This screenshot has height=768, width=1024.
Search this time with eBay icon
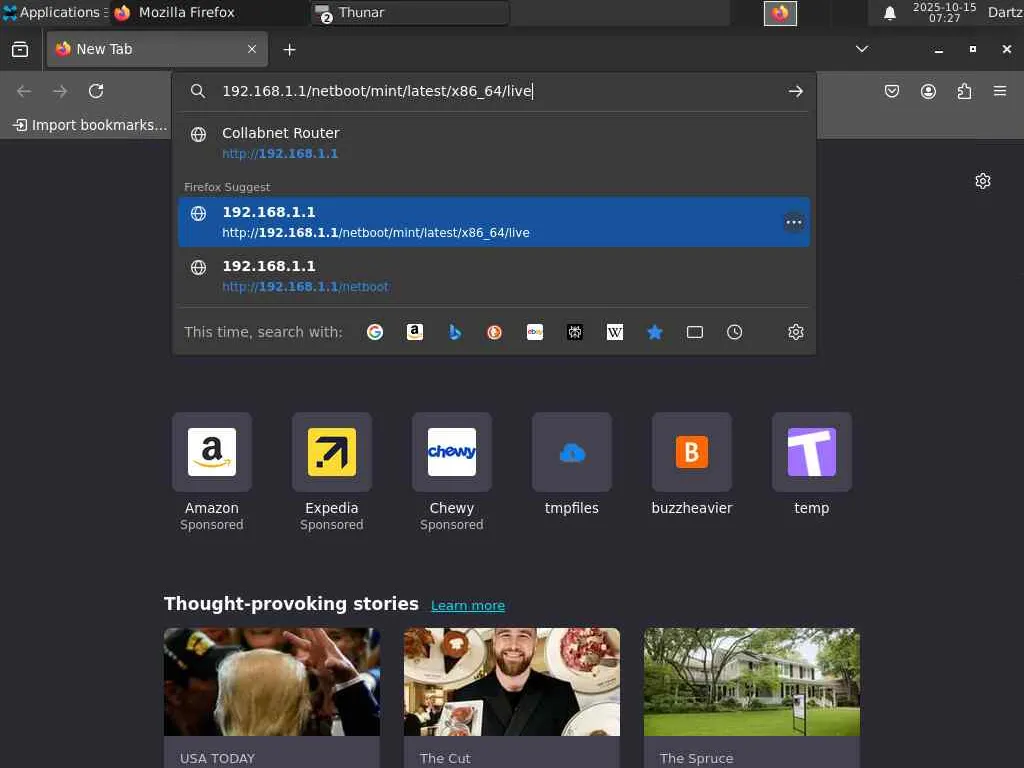535,332
